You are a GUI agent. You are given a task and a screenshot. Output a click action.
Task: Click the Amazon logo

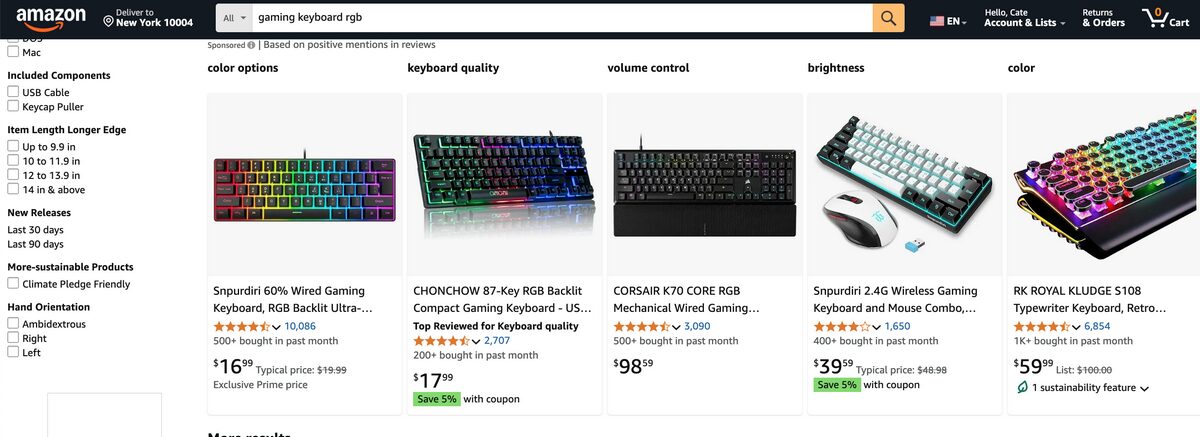(x=45, y=17)
